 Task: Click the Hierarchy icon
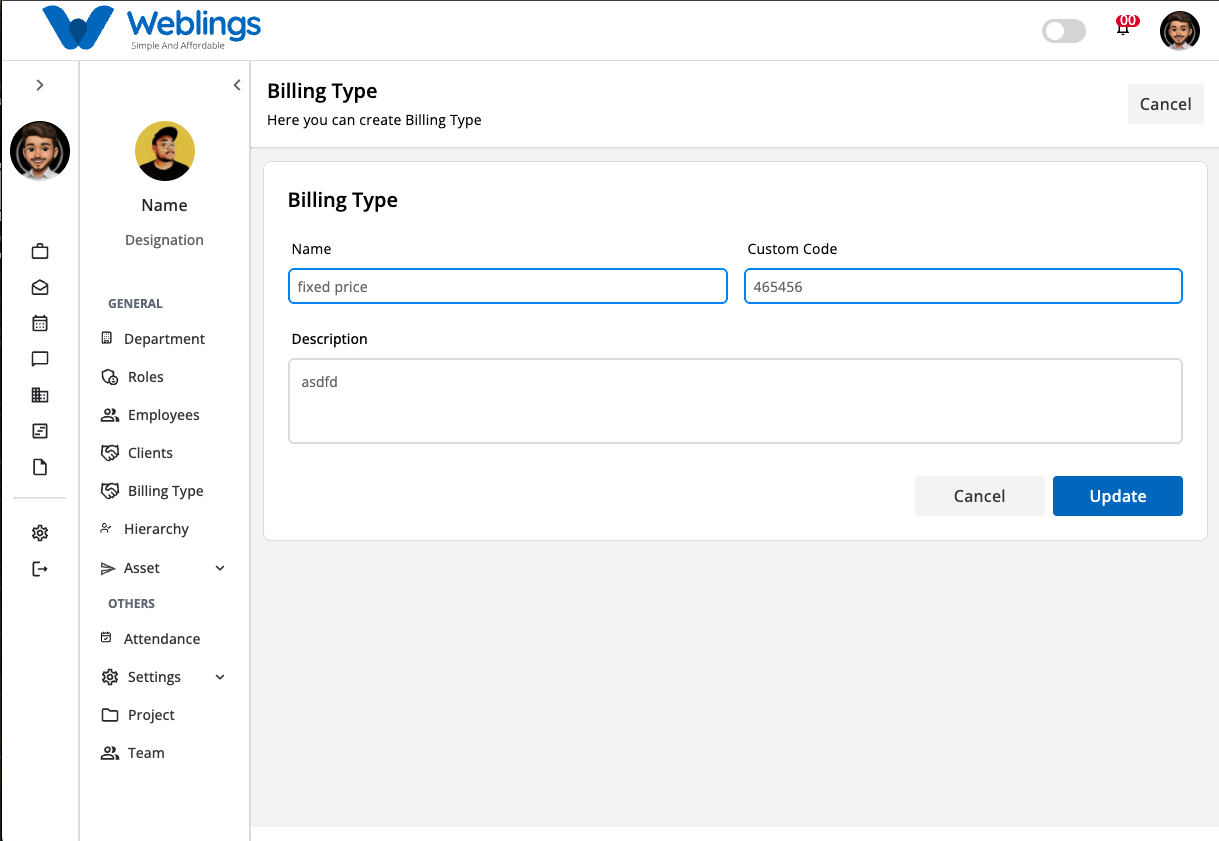[106, 528]
